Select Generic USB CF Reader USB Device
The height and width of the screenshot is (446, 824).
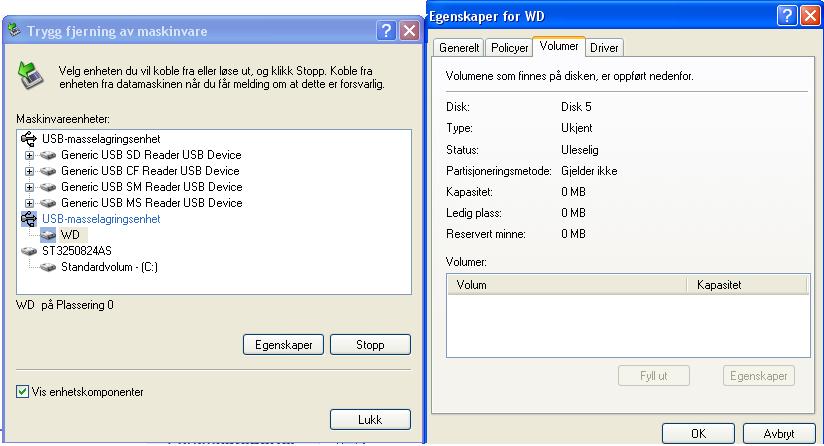coord(150,171)
